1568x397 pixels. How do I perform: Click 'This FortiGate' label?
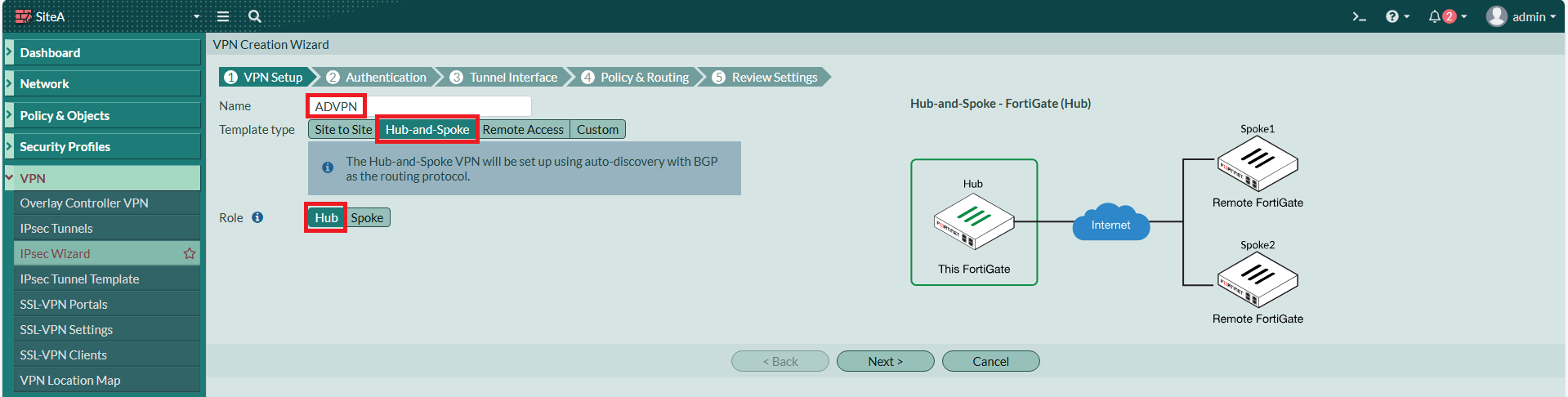tap(974, 269)
